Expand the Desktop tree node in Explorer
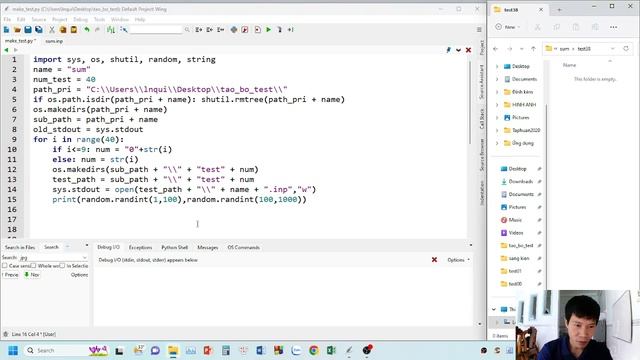Viewport: 640px width, 360px height. pos(497,66)
